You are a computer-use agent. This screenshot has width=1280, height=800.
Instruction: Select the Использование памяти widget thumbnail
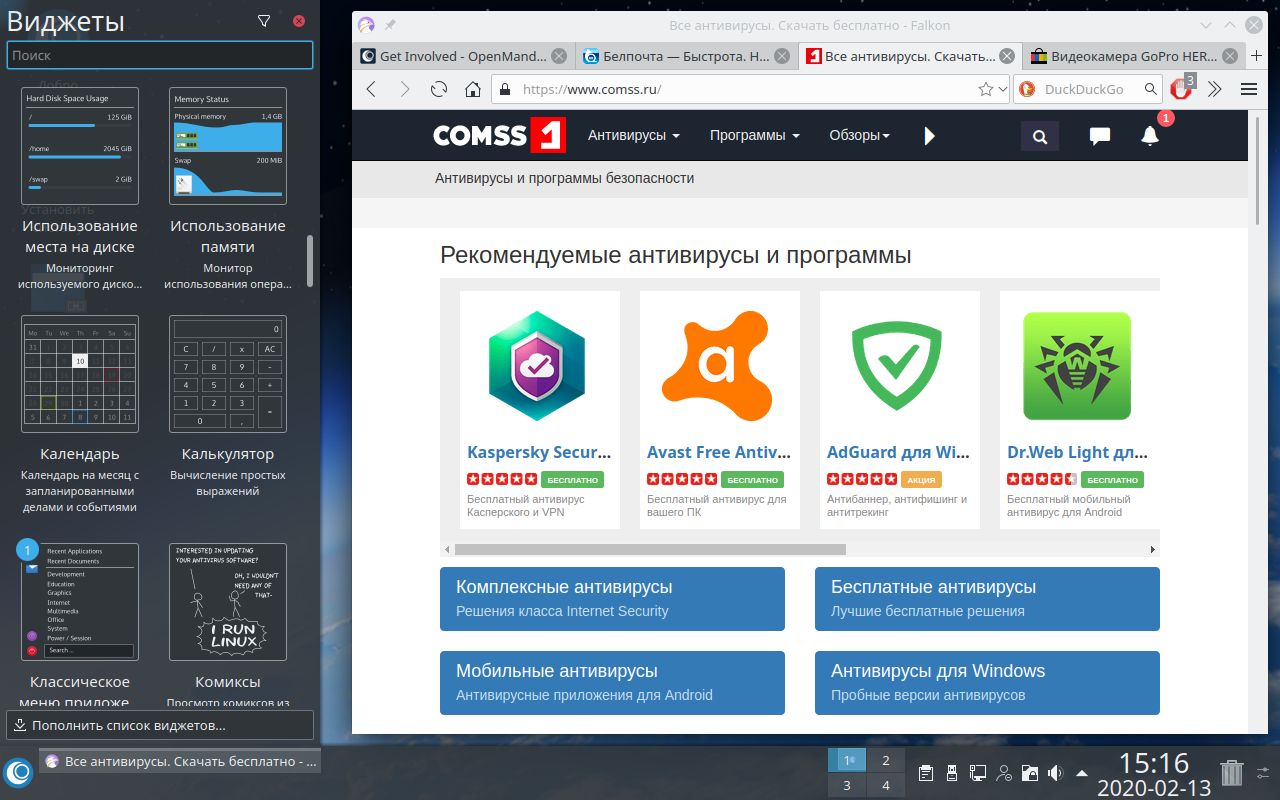pos(228,146)
